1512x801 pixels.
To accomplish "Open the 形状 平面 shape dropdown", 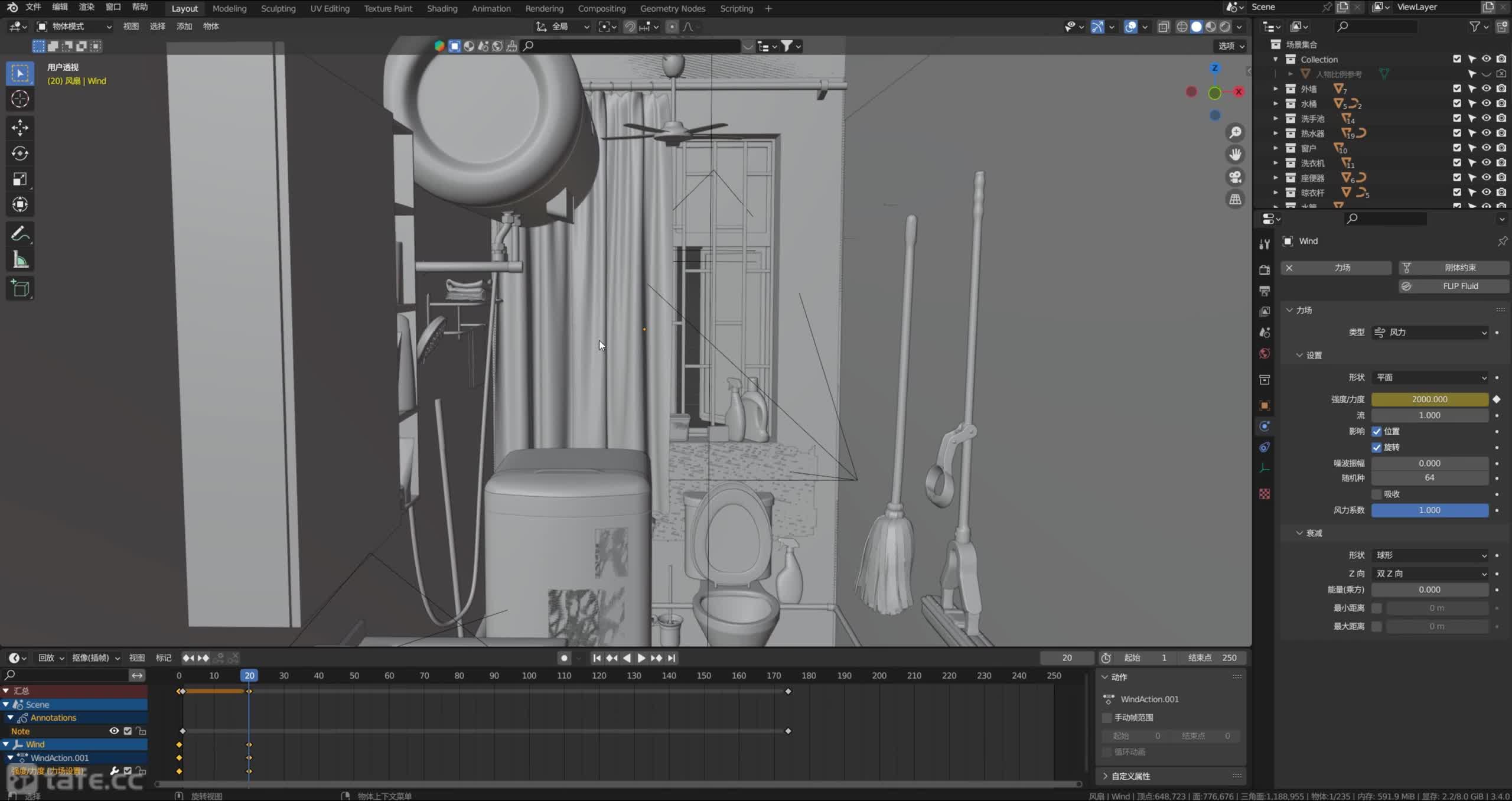I will [x=1429, y=377].
